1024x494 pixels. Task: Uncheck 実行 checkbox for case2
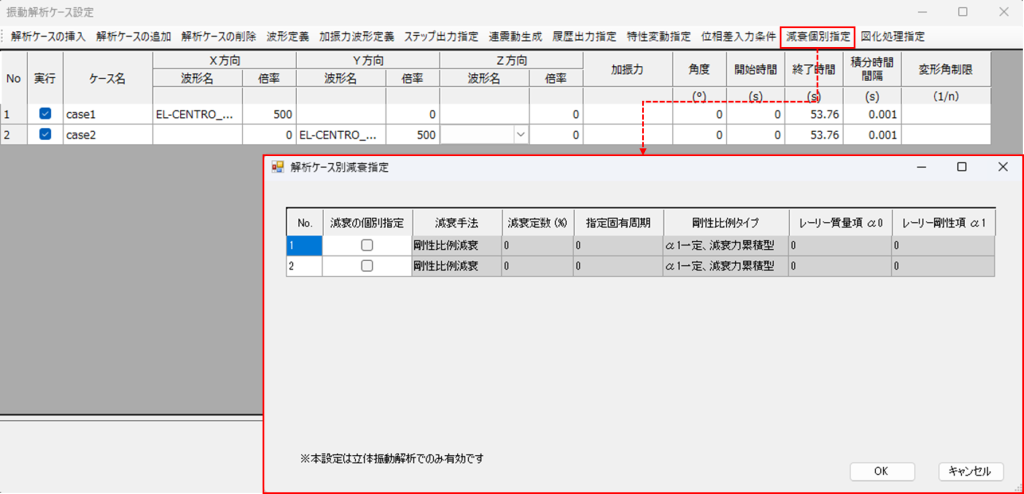pos(45,134)
